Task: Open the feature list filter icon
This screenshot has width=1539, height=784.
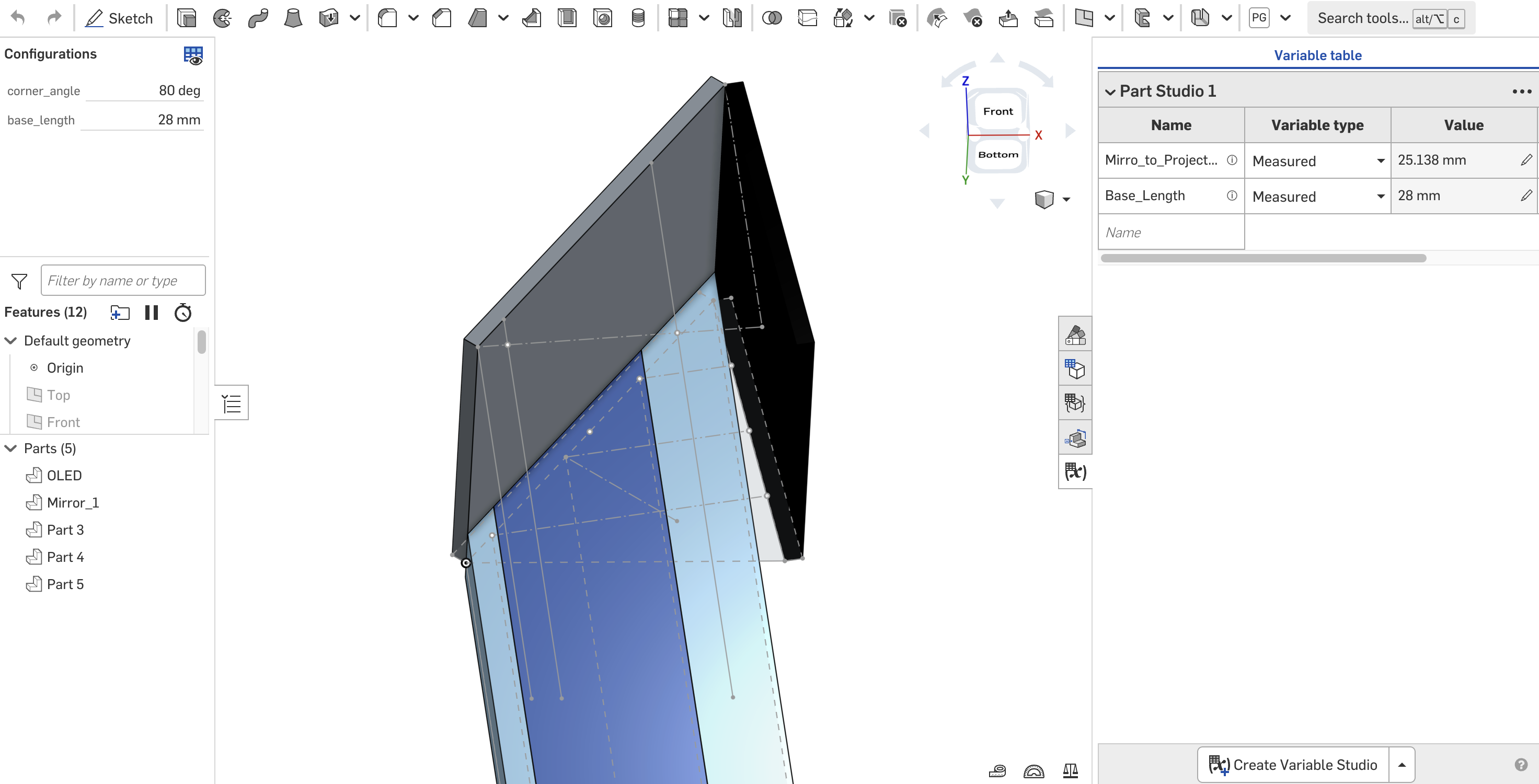Action: pos(19,281)
